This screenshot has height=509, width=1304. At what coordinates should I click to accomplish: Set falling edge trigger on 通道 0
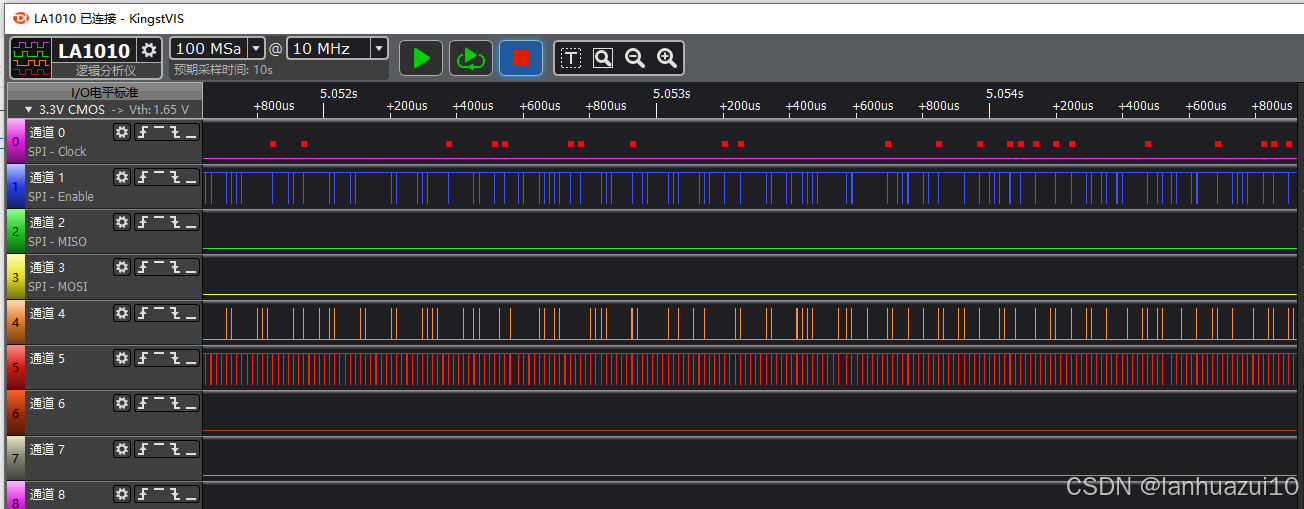coord(175,132)
